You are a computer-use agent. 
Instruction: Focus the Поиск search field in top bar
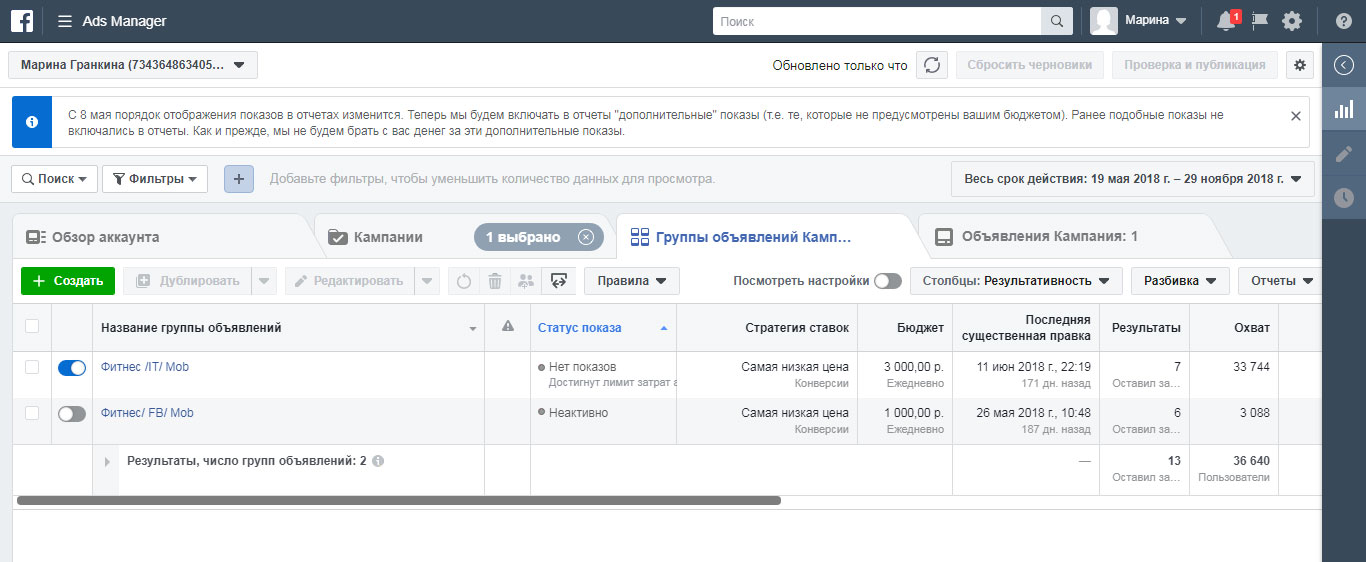point(877,21)
